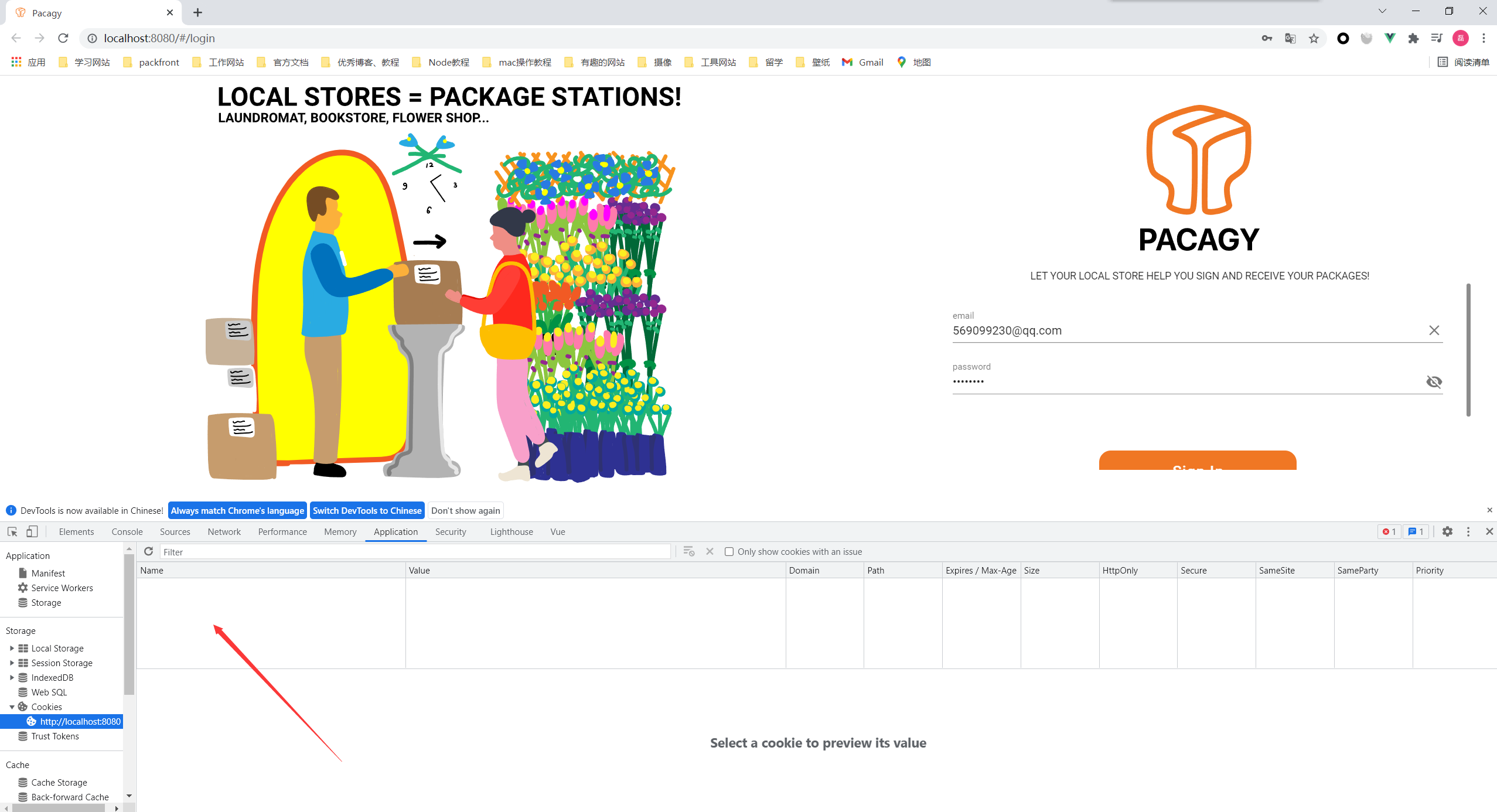Click the login form scrollbar
The width and height of the screenshot is (1497, 812).
click(1468, 350)
